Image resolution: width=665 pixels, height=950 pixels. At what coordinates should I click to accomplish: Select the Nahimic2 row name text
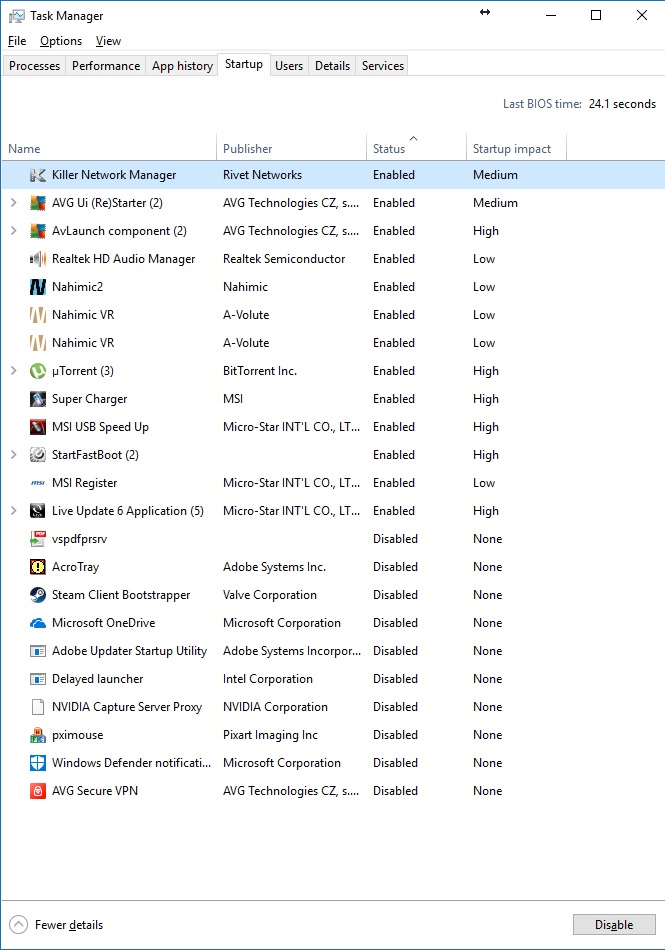pyautogui.click(x=78, y=287)
